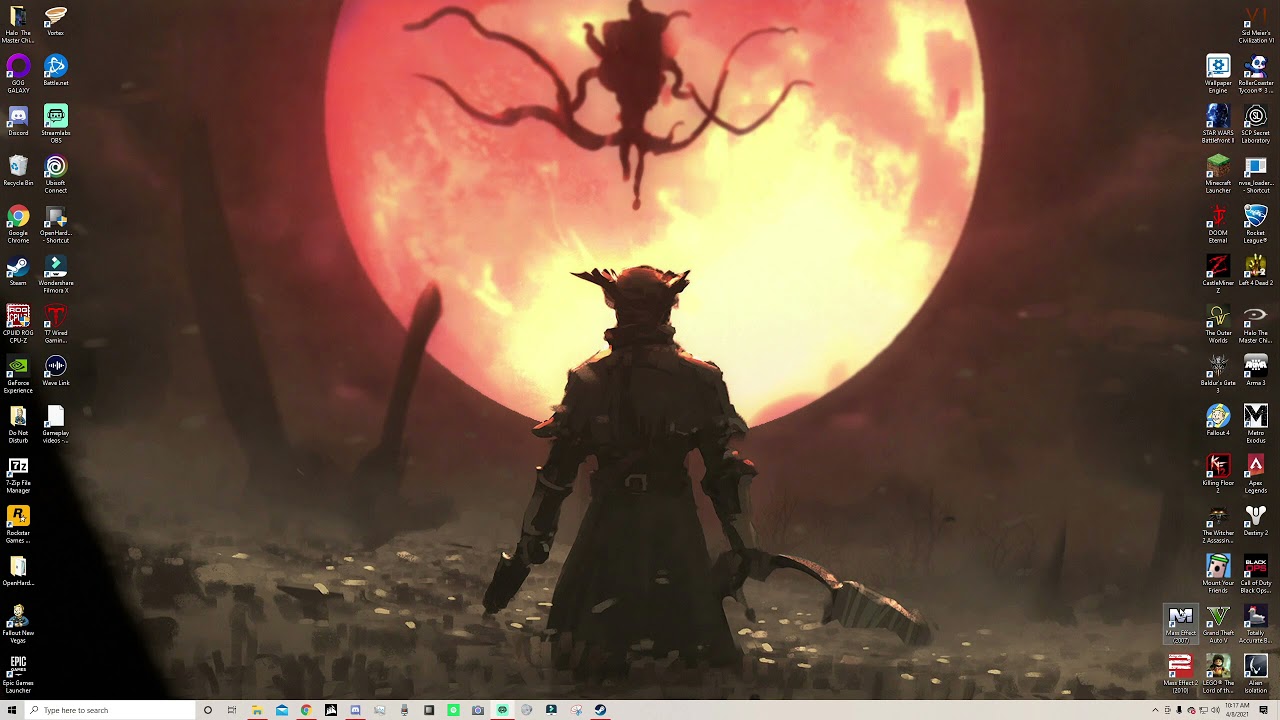Open the Epic Games Launcher
The width and height of the screenshot is (1280, 720).
18,675
